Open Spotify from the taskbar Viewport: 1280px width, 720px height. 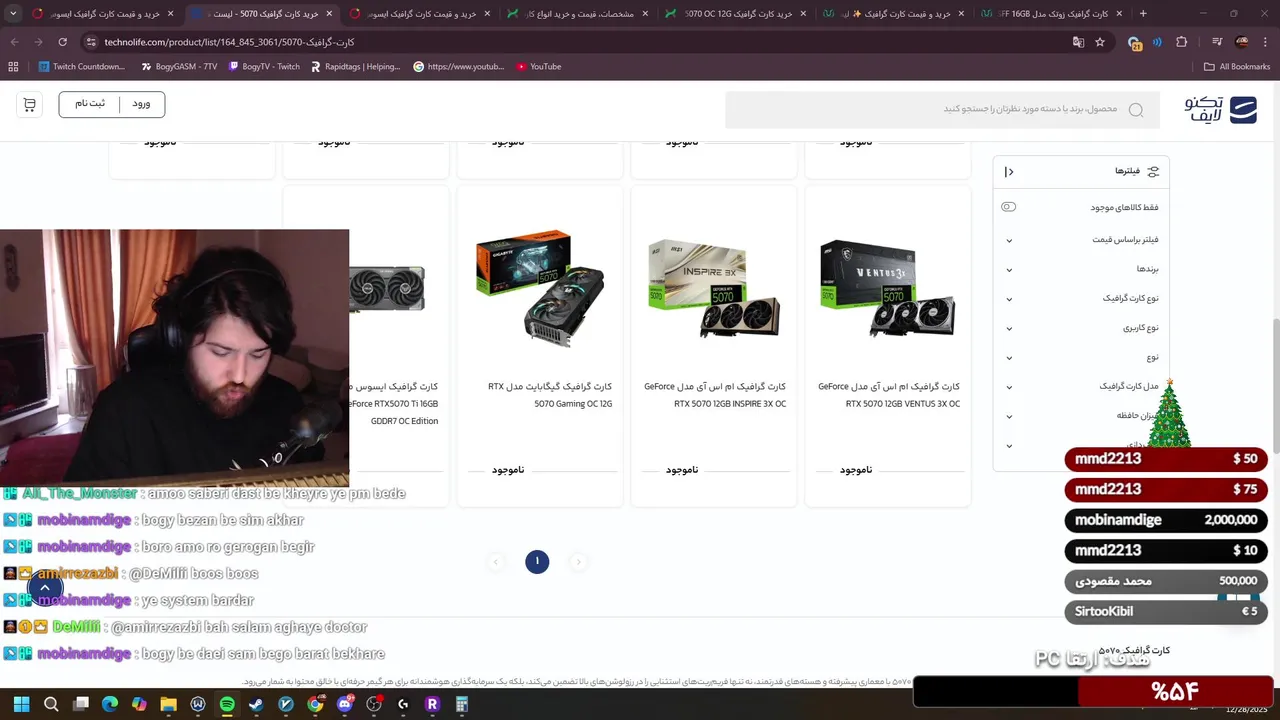coord(227,704)
